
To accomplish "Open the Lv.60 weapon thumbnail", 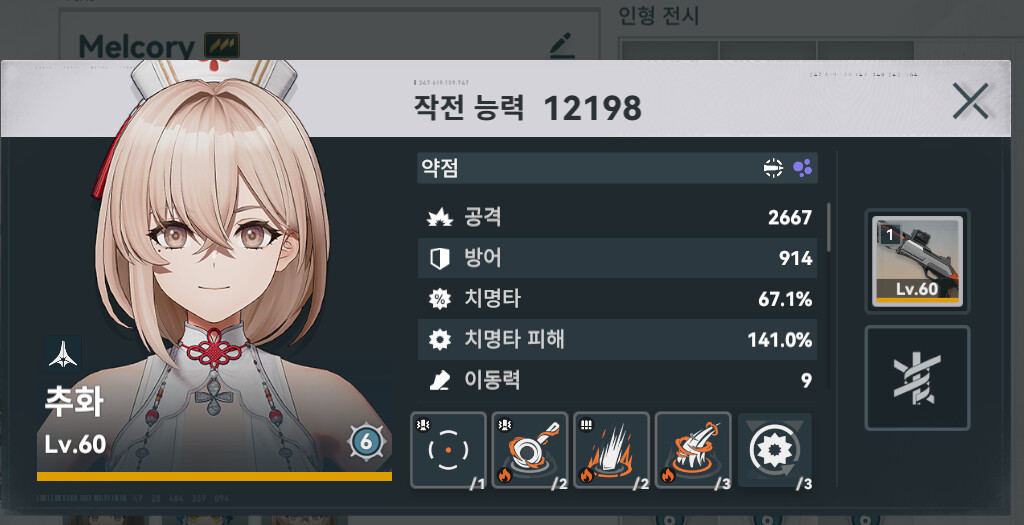I will 918,261.
